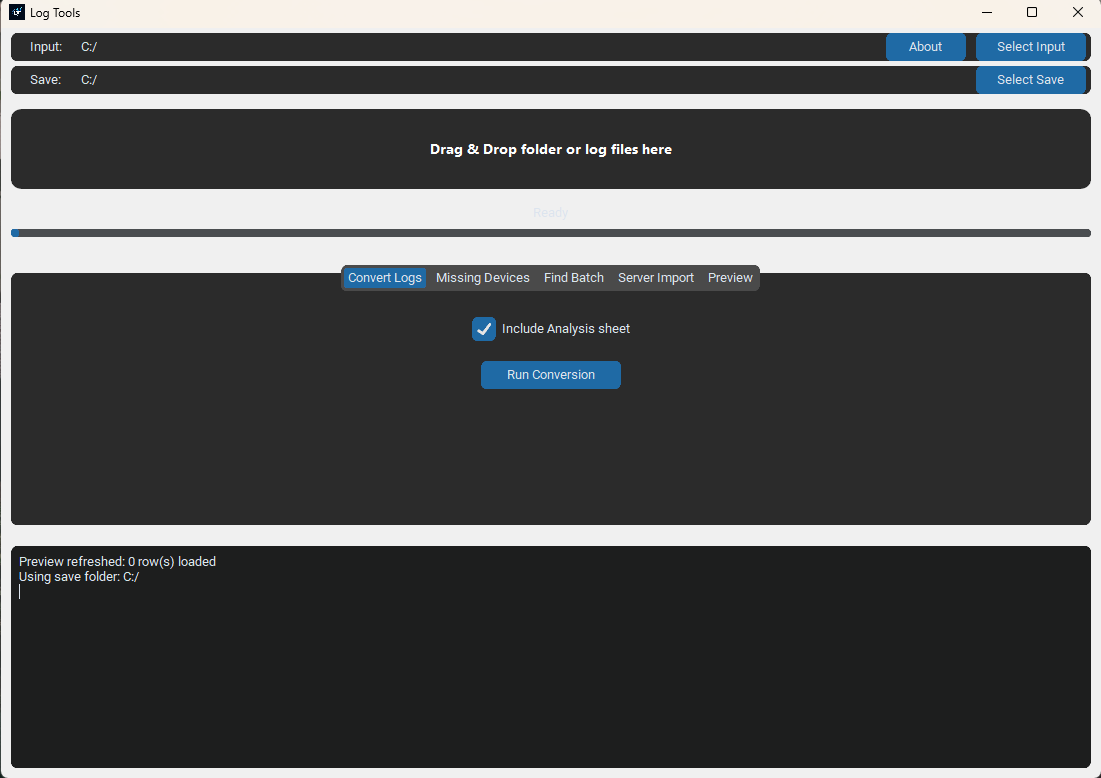1101x778 pixels.
Task: Toggle the Include Analysis sheet checkbox
Action: 484,329
